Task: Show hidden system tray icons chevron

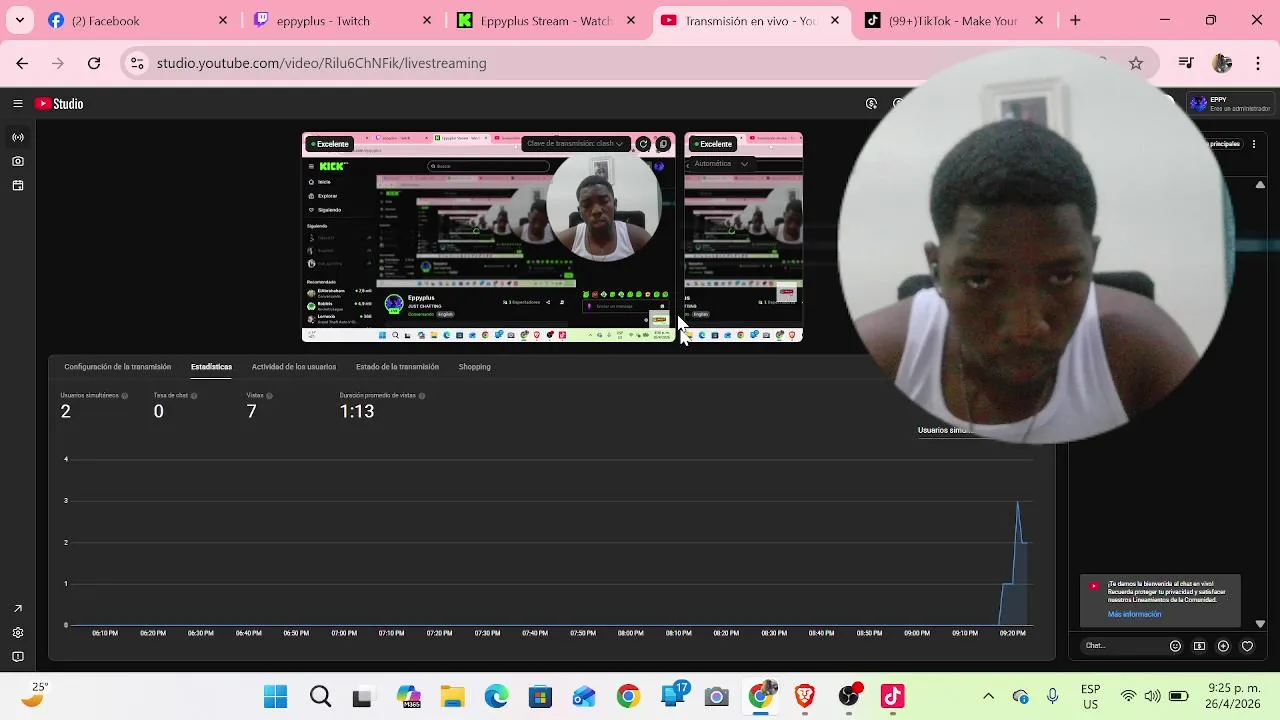Action: (x=988, y=696)
